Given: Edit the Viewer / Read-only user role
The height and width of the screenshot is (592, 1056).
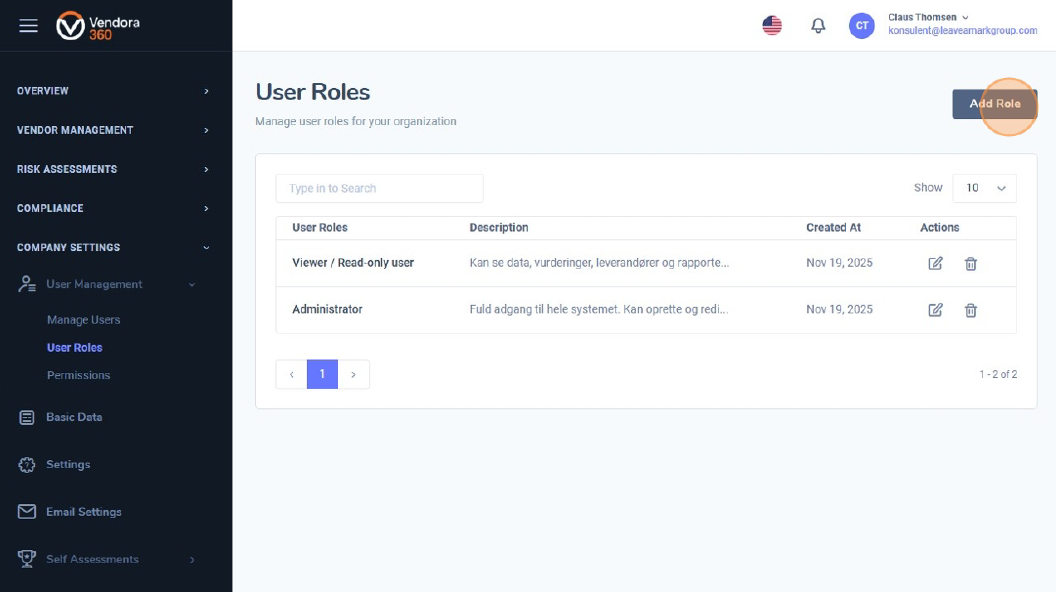Looking at the screenshot, I should [x=935, y=263].
